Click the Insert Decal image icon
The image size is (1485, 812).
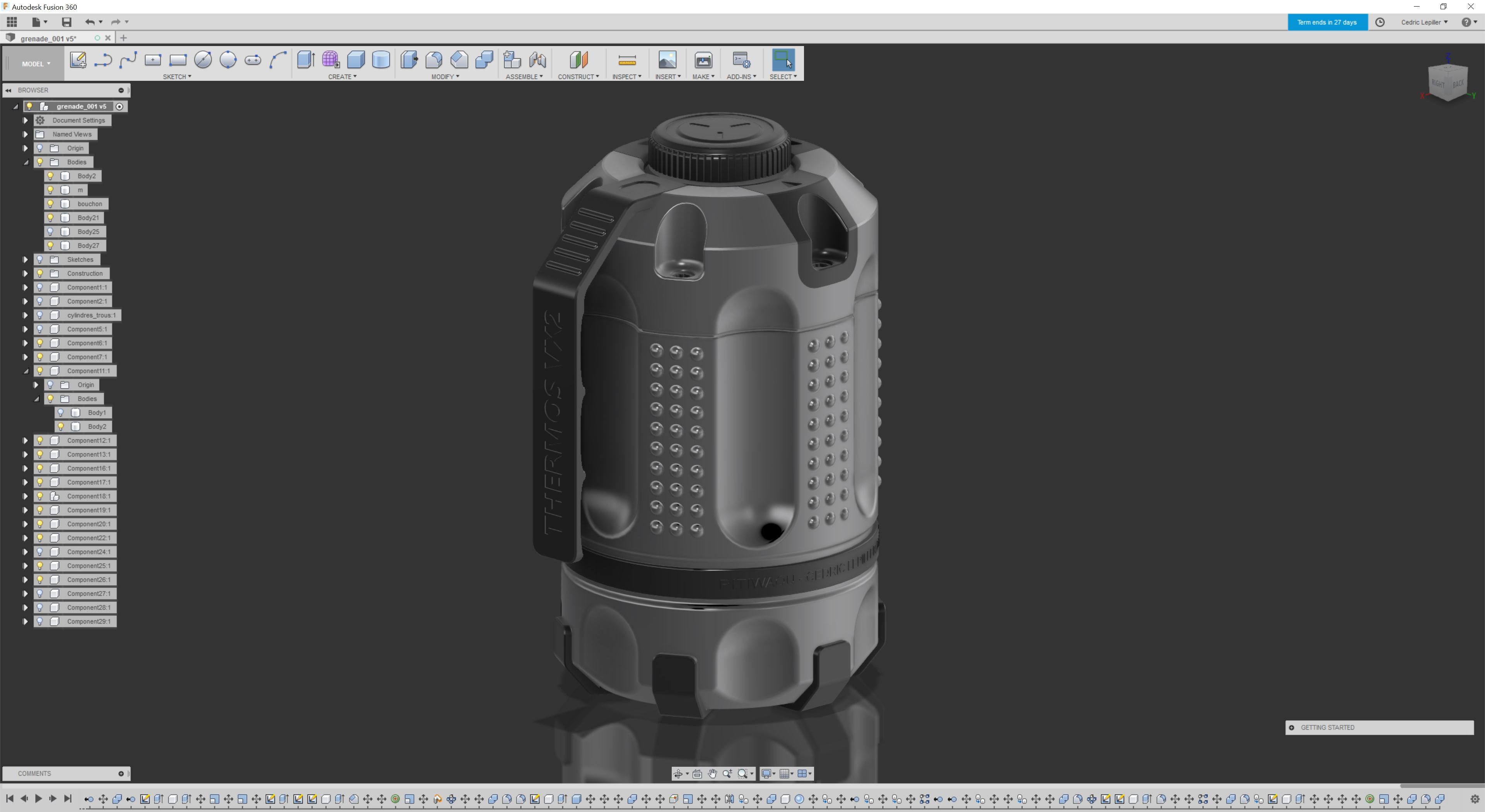[667, 60]
